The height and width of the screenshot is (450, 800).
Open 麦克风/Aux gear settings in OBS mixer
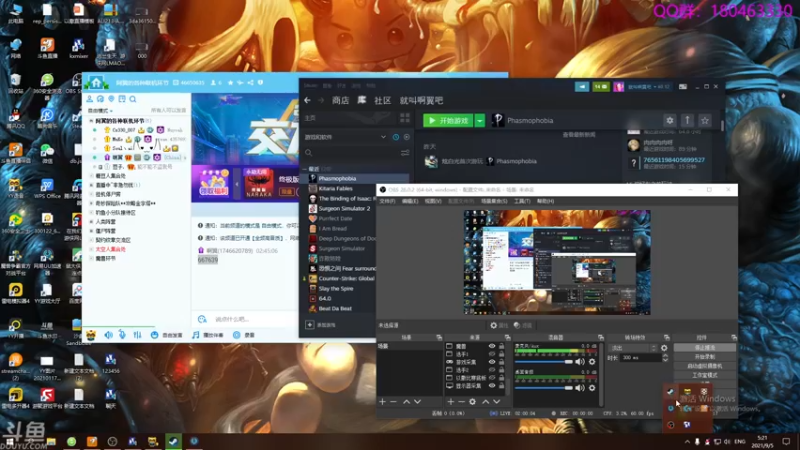coord(592,362)
